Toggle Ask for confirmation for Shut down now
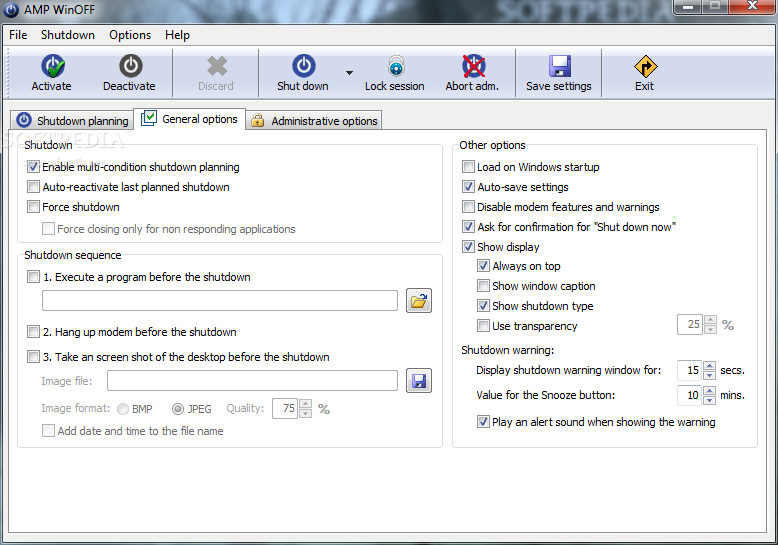This screenshot has height=545, width=778. pos(468,227)
